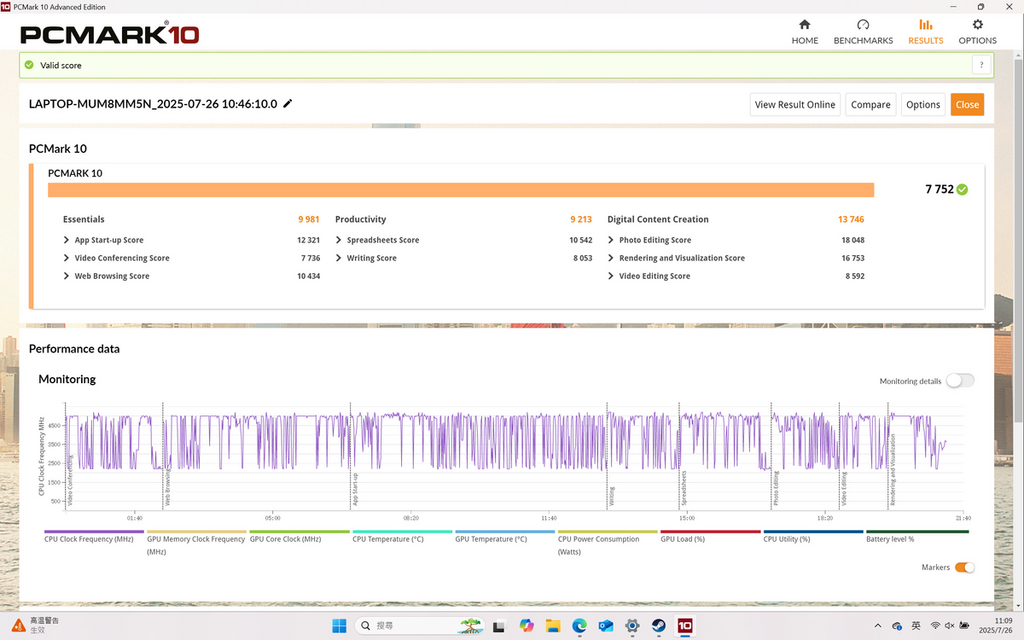Open the BENCHMARKS tab
Image resolution: width=1024 pixels, height=640 pixels.
pos(863,31)
